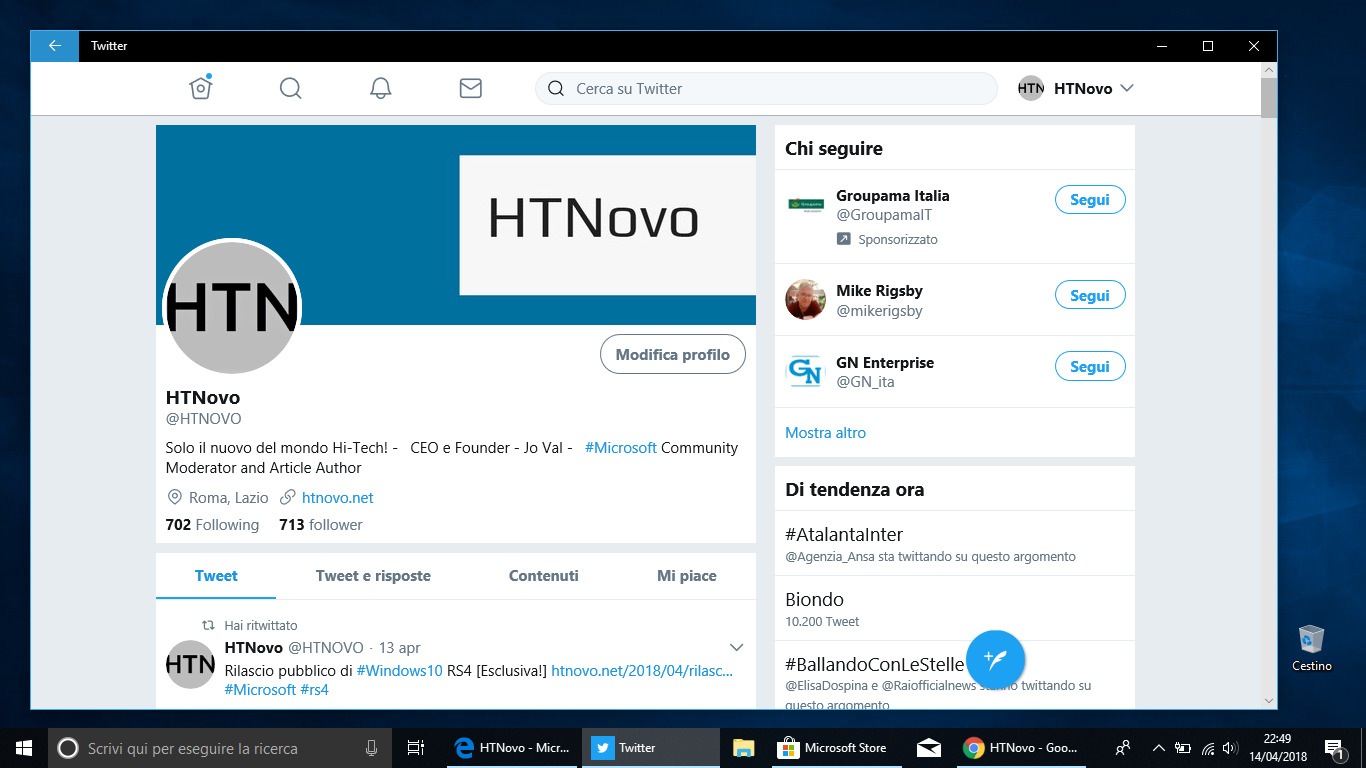The image size is (1366, 768).
Task: Open the Action Center notification icon
Action: [1334, 747]
